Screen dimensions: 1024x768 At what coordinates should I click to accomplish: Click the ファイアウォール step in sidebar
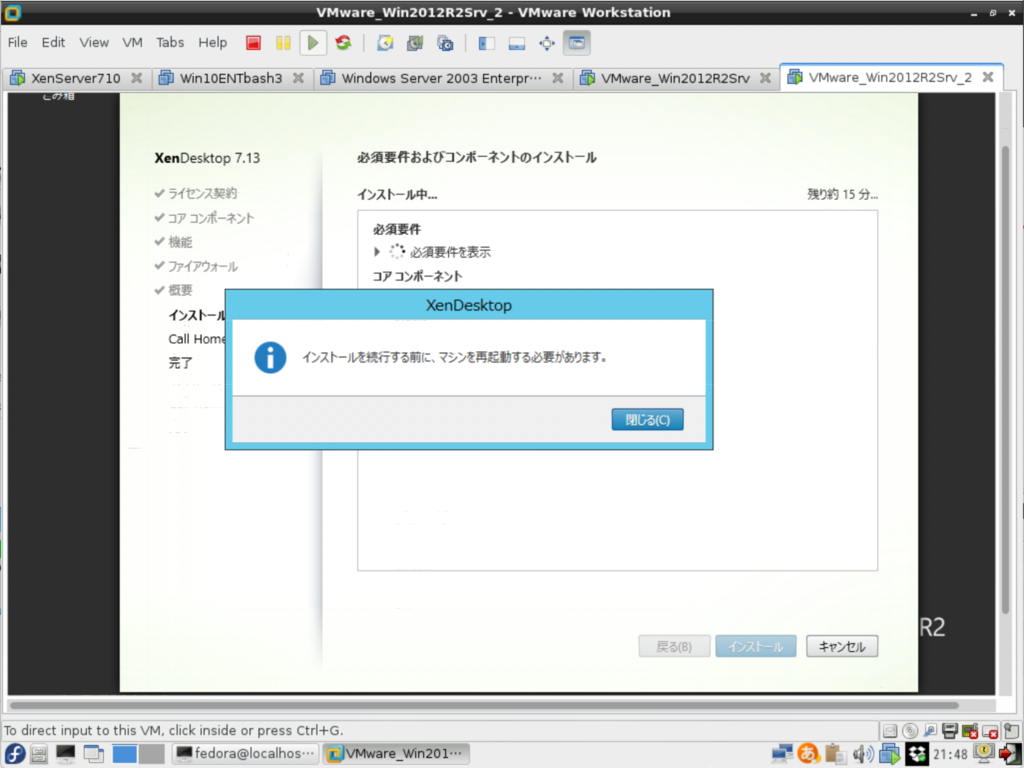point(202,266)
